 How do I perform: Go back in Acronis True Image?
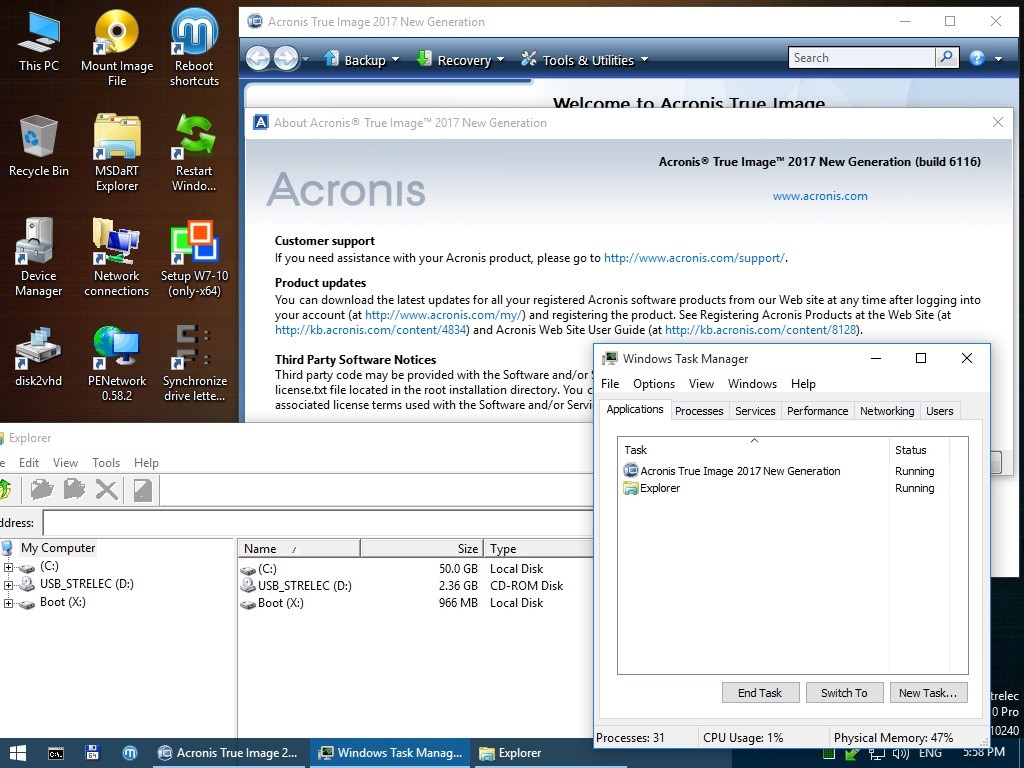tap(258, 59)
